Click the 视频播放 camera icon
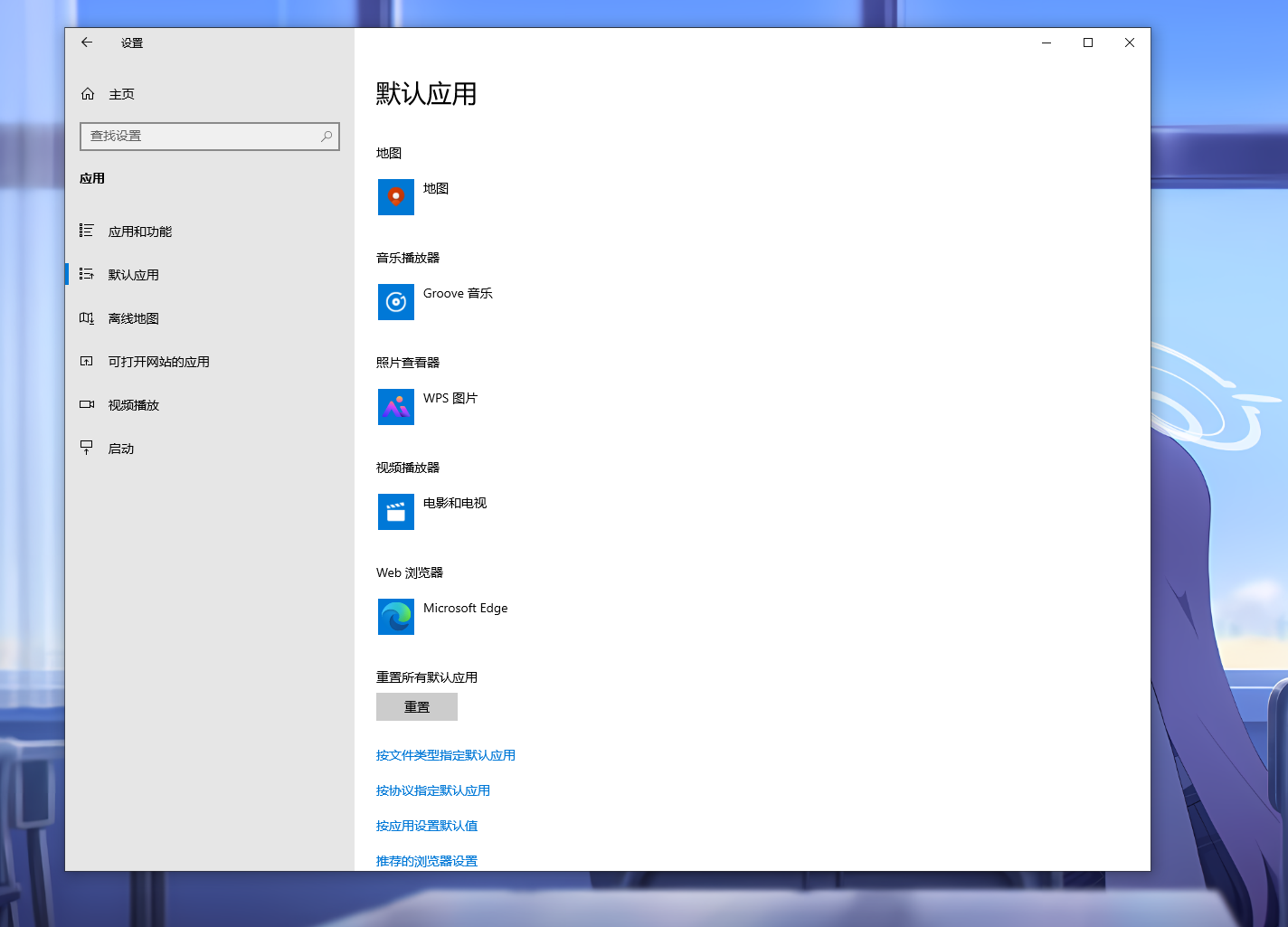Screen dimensions: 1288x927 87,404
